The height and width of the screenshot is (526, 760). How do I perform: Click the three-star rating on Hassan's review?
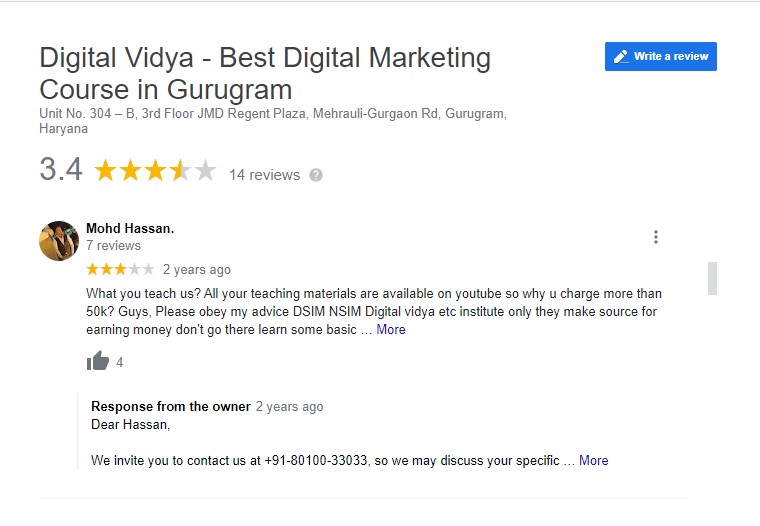coord(120,269)
